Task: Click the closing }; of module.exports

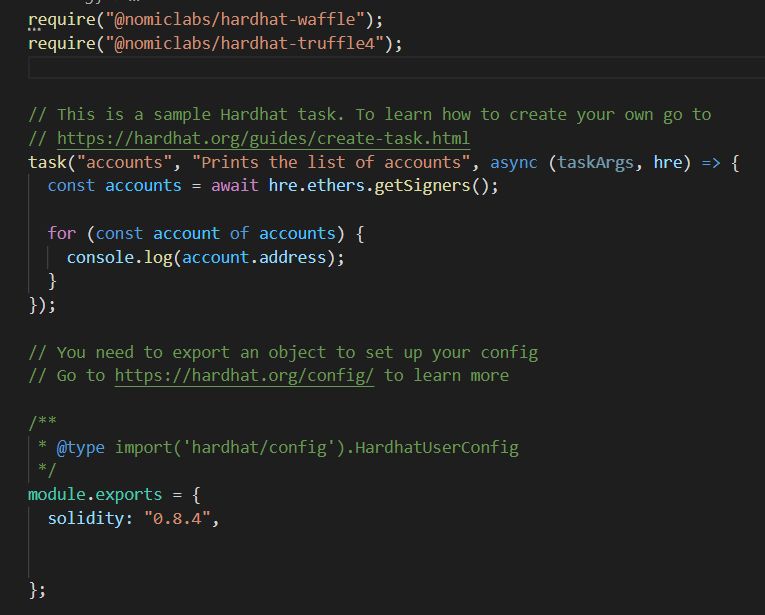Action: [38, 590]
